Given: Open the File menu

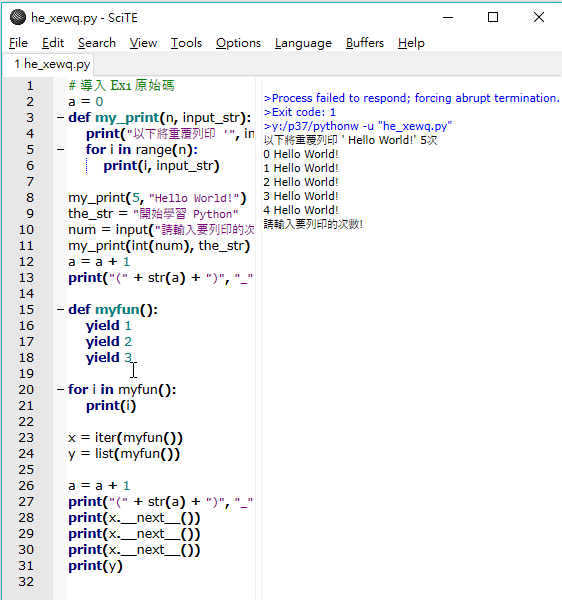Looking at the screenshot, I should tap(18, 43).
